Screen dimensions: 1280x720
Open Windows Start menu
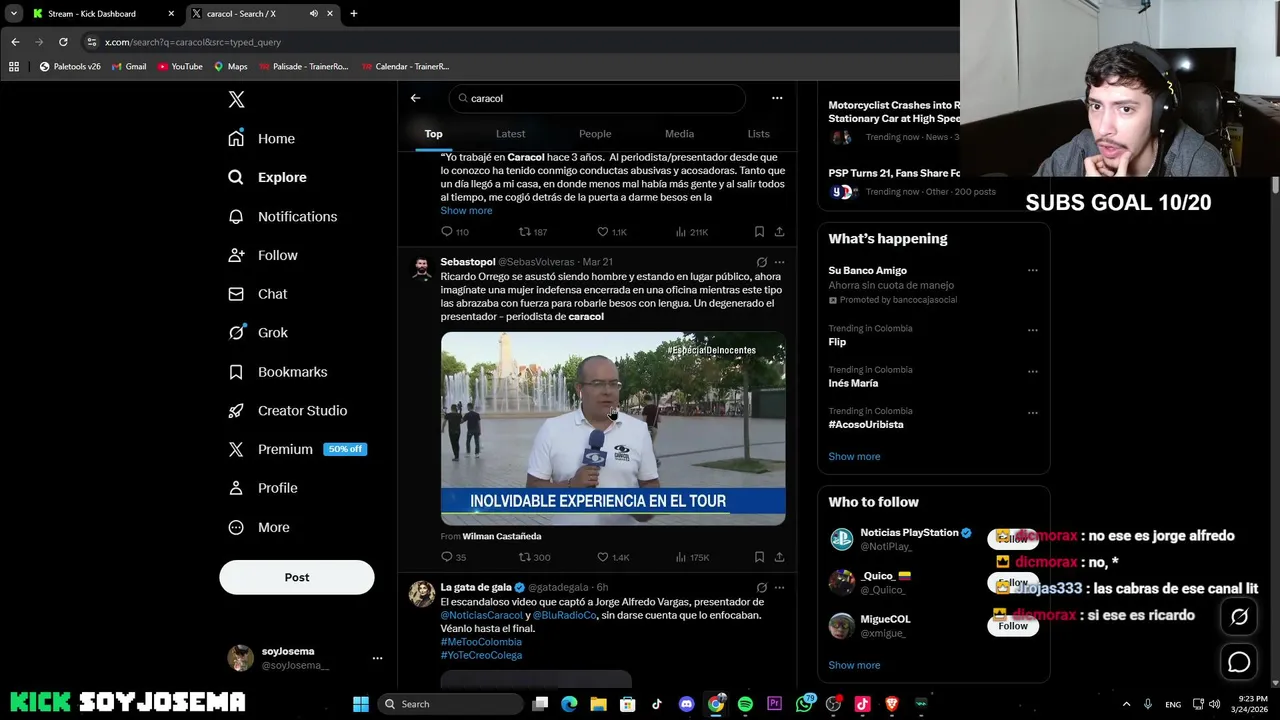[361, 704]
